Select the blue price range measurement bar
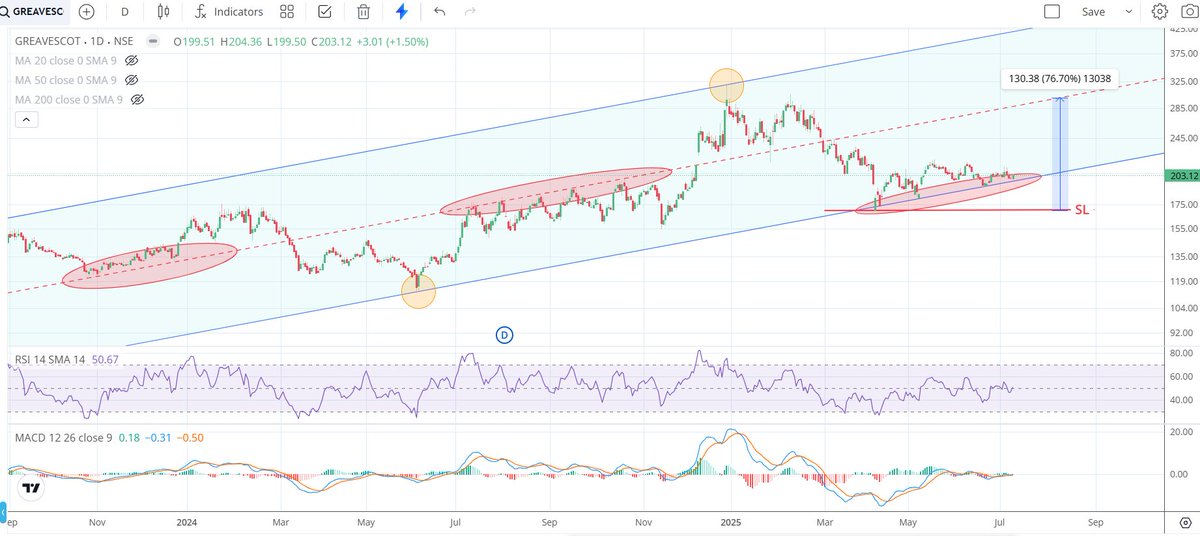The image size is (1200, 536). (x=1059, y=154)
